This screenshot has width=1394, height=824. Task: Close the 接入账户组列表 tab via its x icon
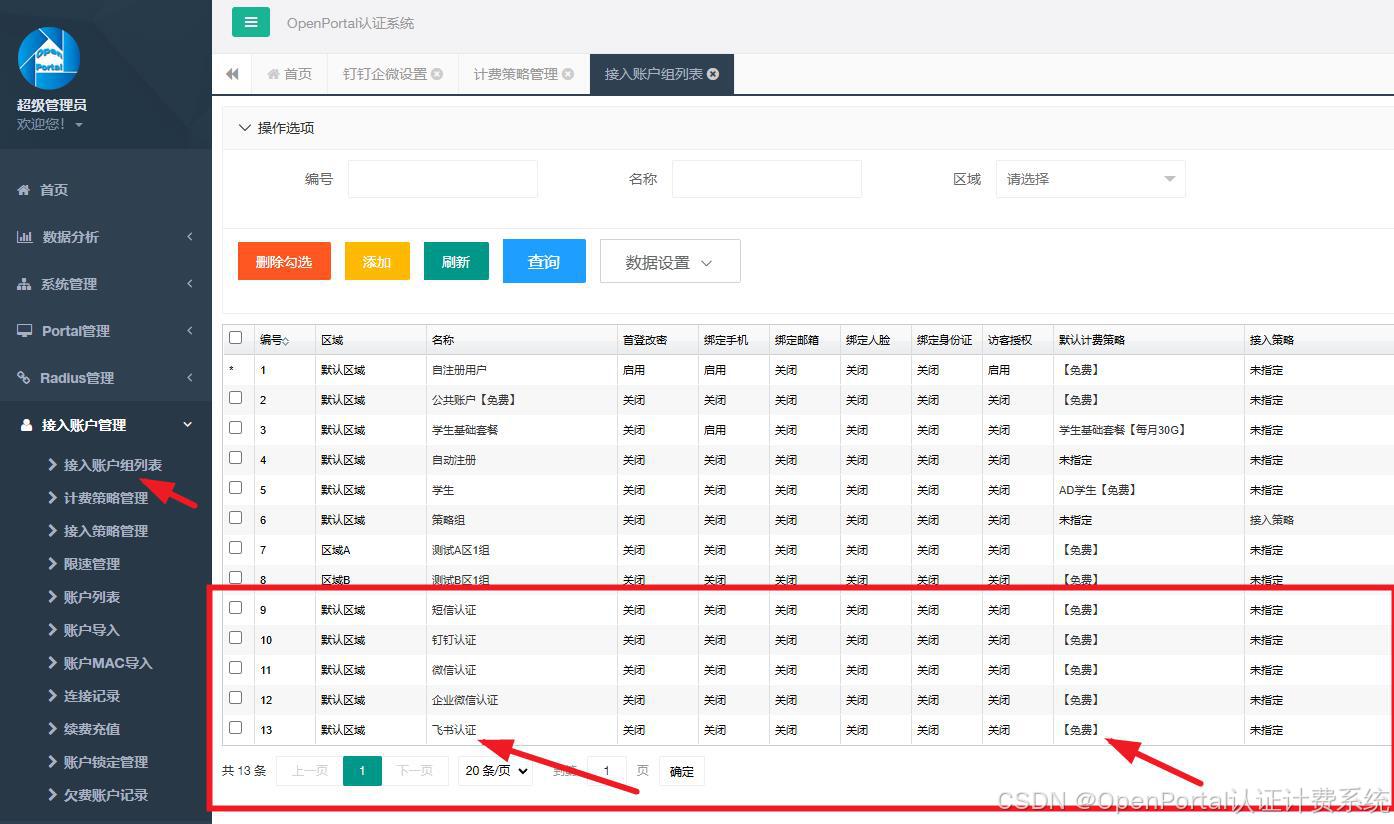point(713,74)
